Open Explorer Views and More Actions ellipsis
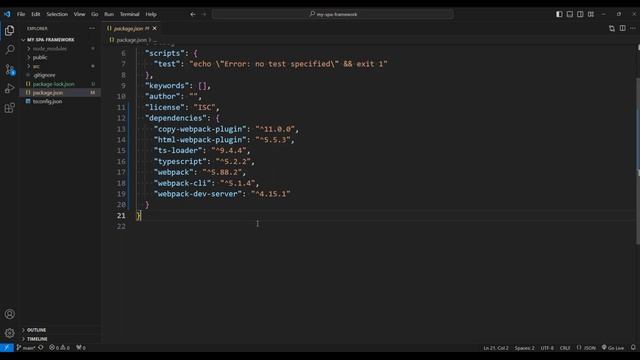The height and width of the screenshot is (360, 640). 92,28
